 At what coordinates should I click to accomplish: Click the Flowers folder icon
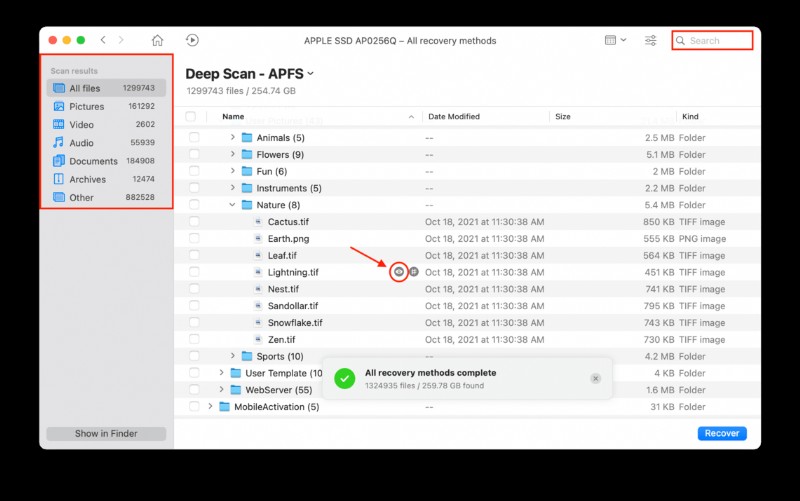(247, 154)
